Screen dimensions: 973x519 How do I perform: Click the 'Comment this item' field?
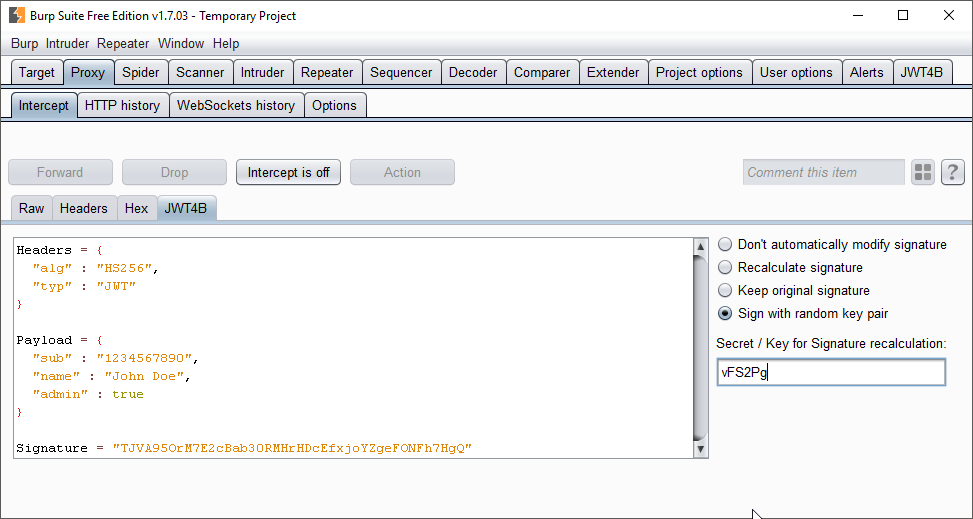pos(823,172)
